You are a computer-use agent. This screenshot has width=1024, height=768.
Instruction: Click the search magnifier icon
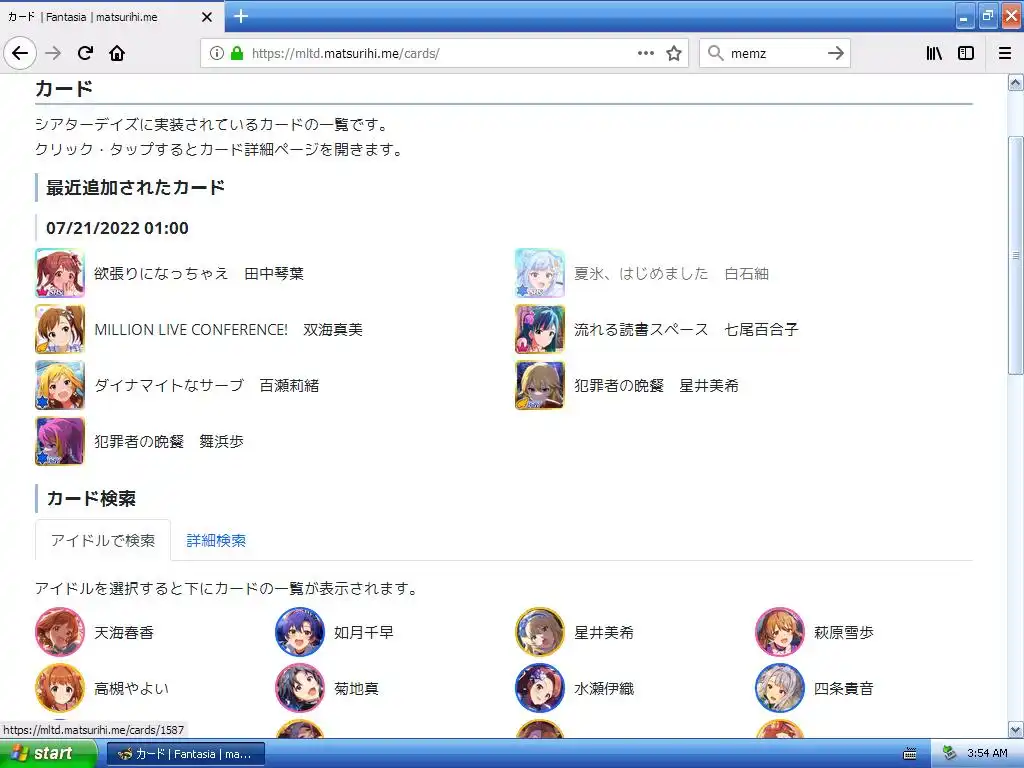pyautogui.click(x=716, y=53)
